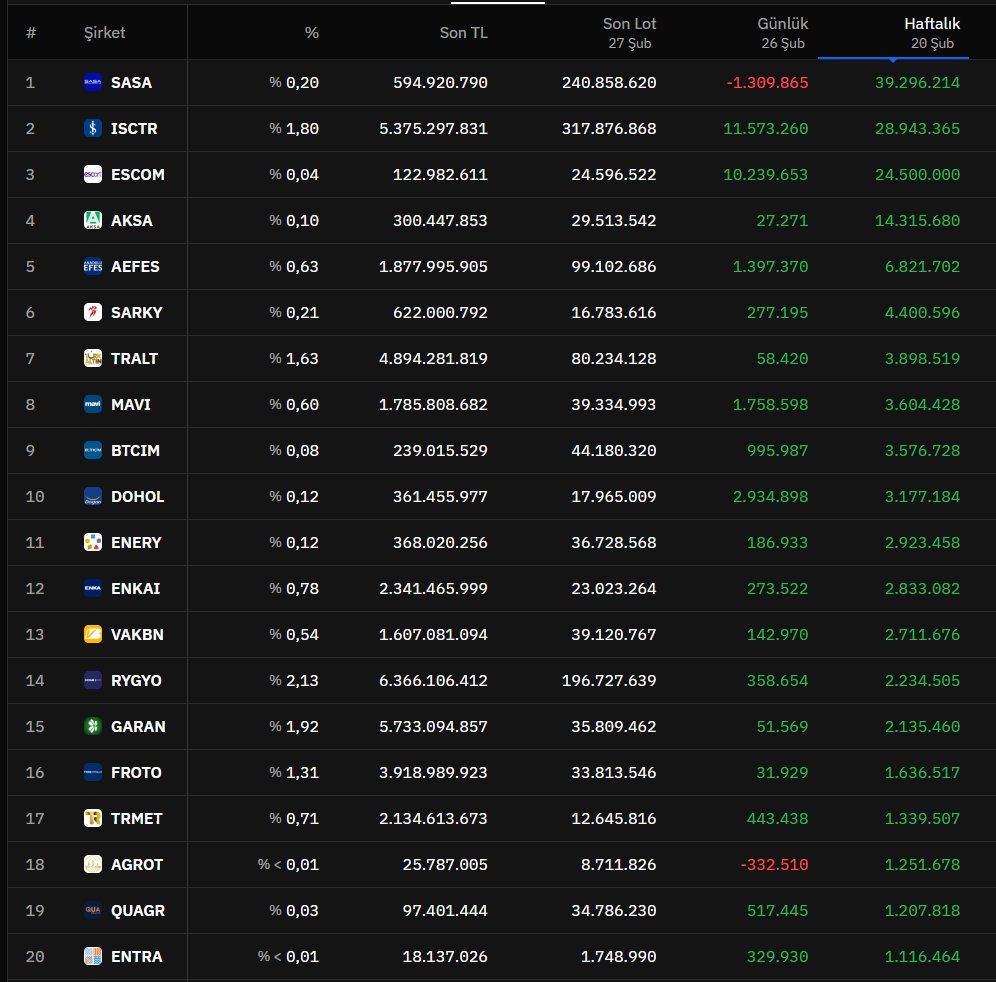Click the TRMET company logo icon

(x=93, y=818)
